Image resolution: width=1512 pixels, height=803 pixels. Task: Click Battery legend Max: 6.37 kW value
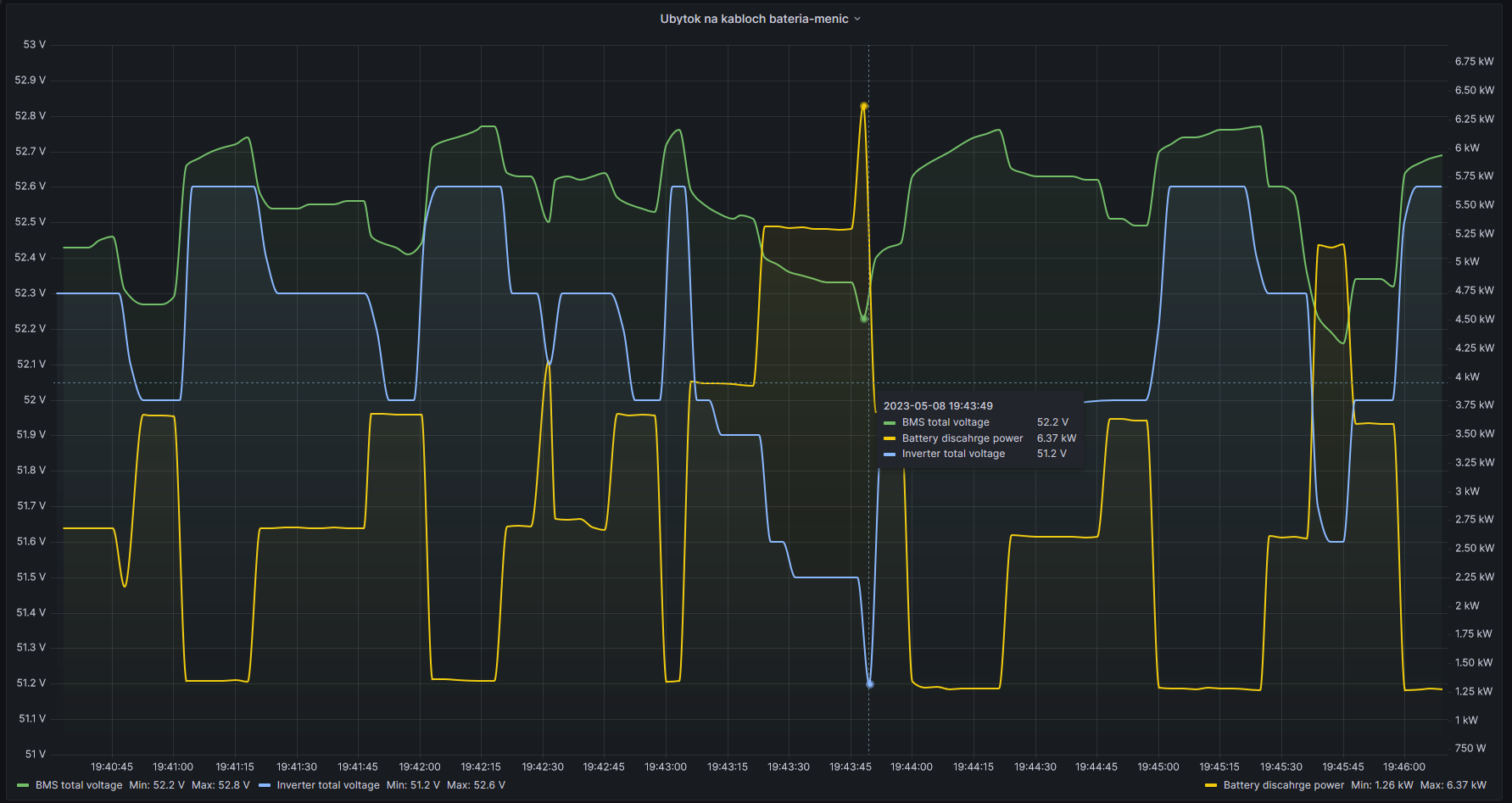pos(1453,785)
